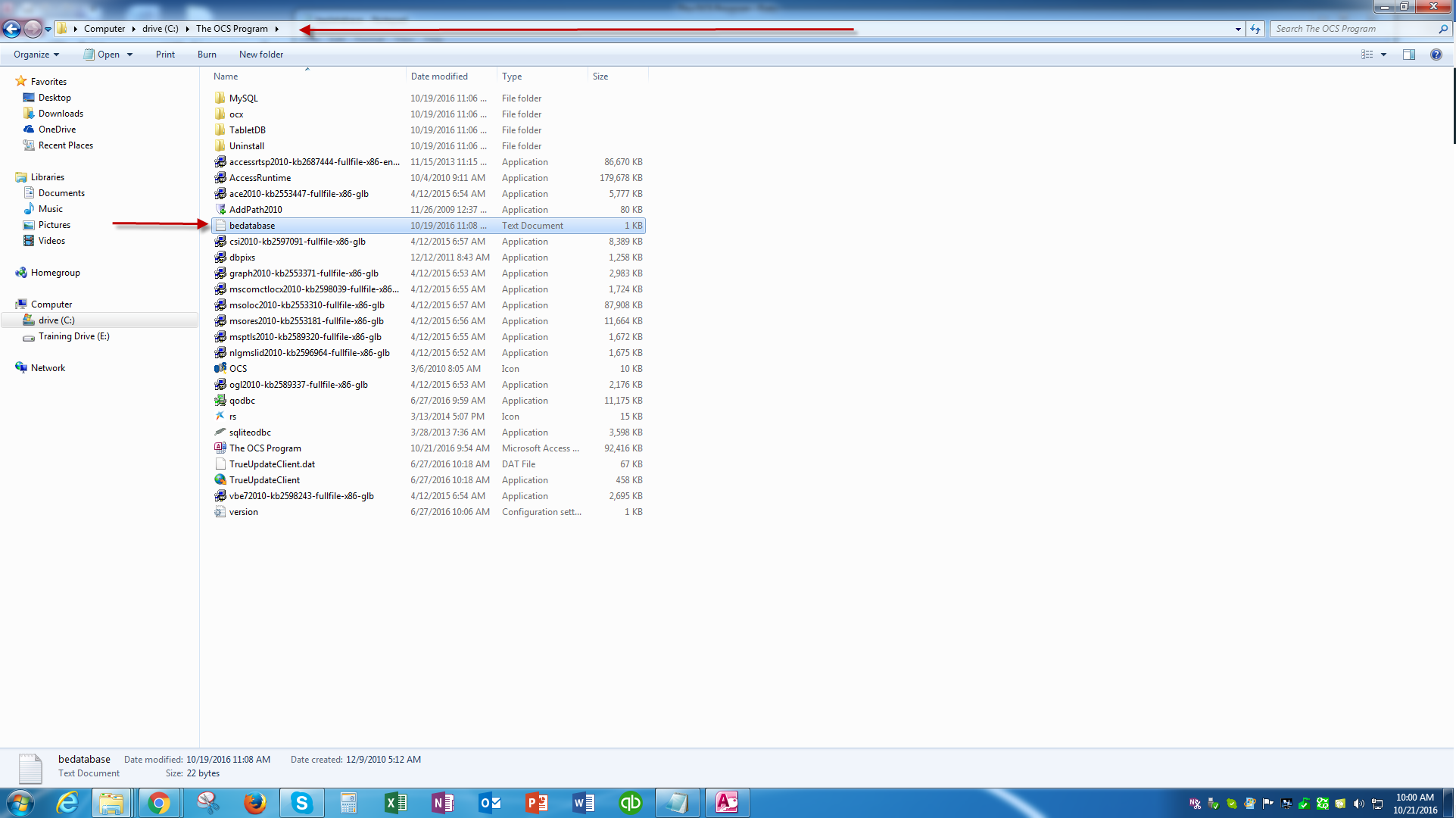Click the change view icon

(1367, 55)
